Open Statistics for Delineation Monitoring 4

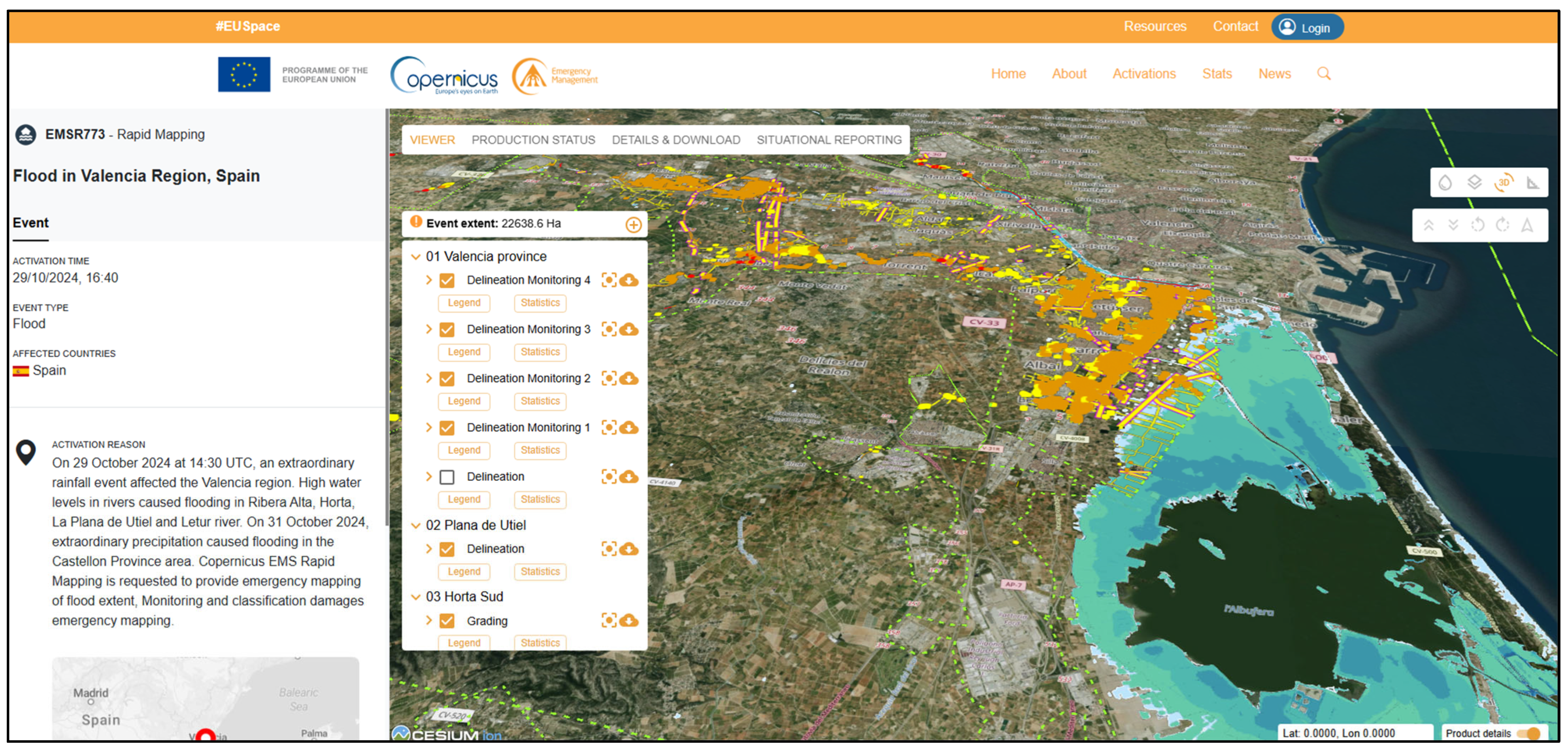tap(540, 302)
